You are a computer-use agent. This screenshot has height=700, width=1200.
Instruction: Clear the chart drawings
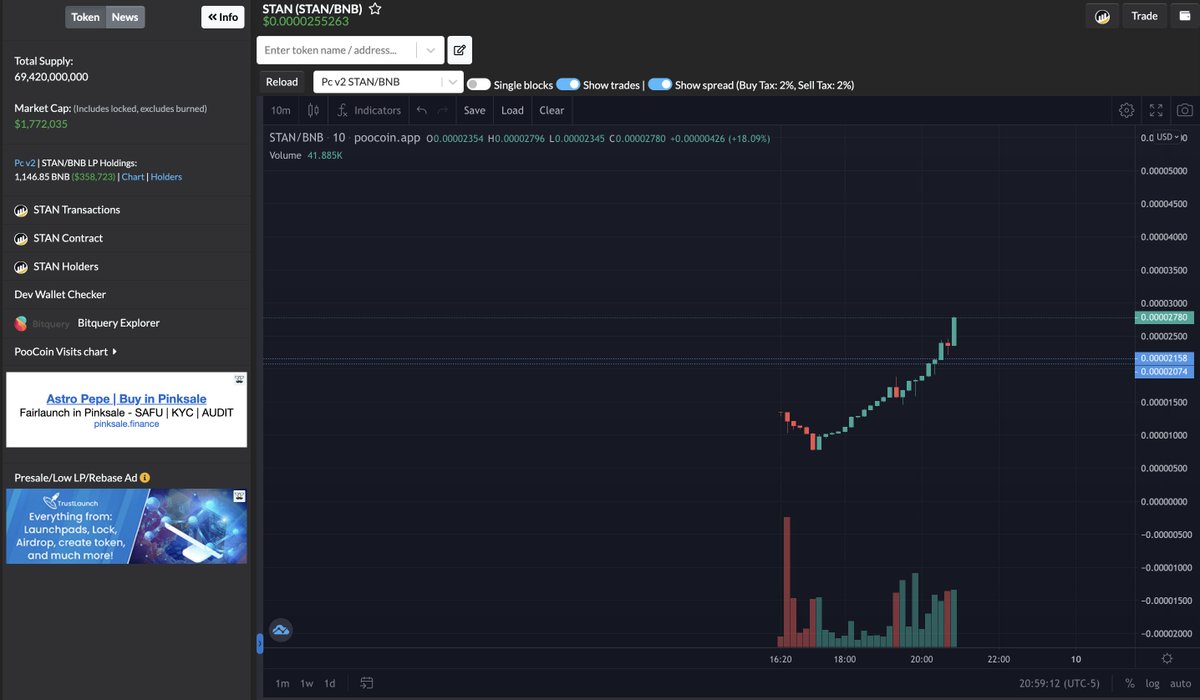(x=552, y=110)
